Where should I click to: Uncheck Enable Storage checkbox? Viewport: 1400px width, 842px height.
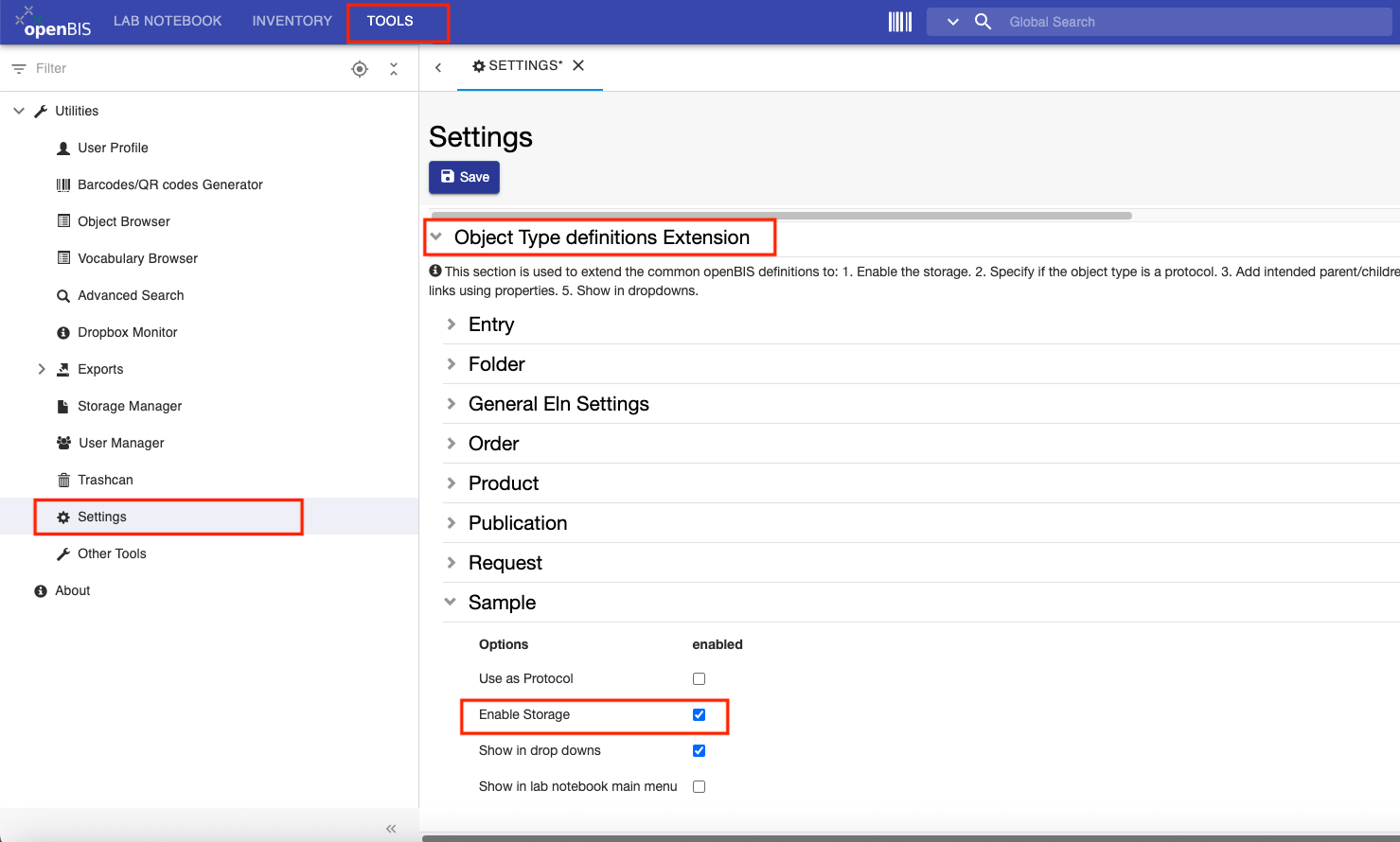(699, 714)
